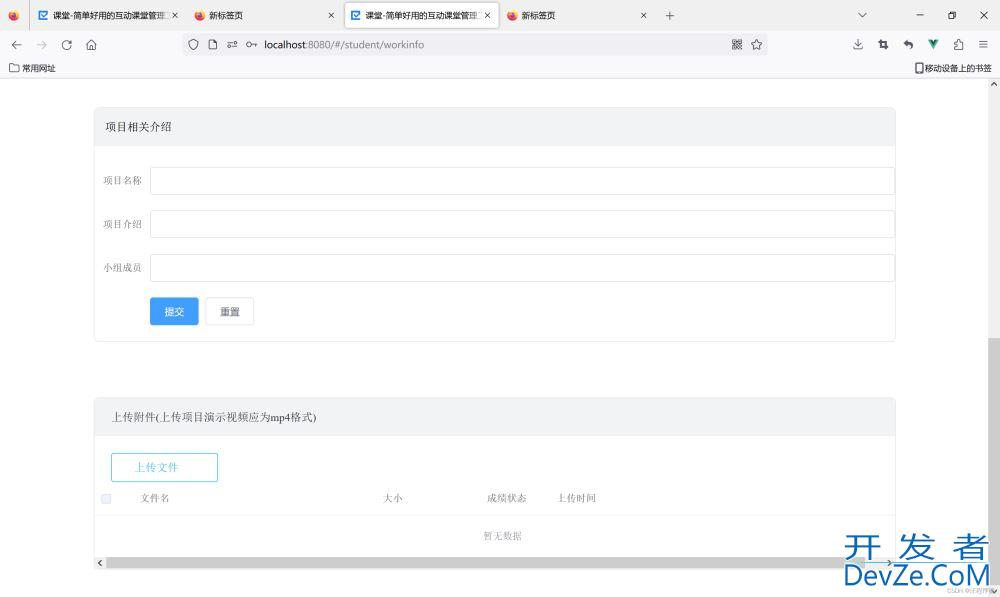Click the page info document icon in address bar
The width and height of the screenshot is (1000, 597).
[212, 45]
